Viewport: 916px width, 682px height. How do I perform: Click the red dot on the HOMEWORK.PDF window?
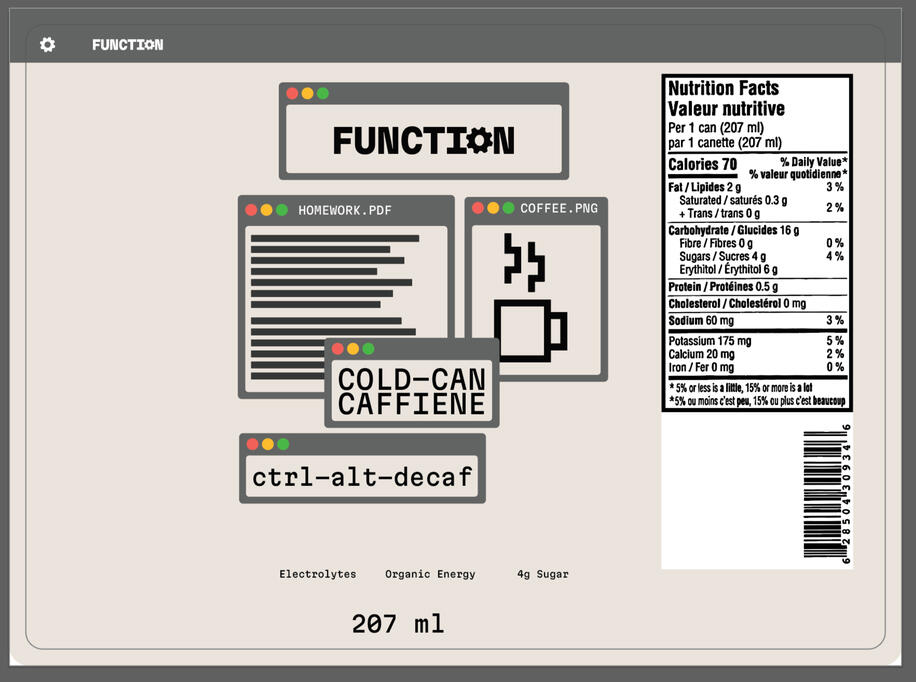(251, 210)
